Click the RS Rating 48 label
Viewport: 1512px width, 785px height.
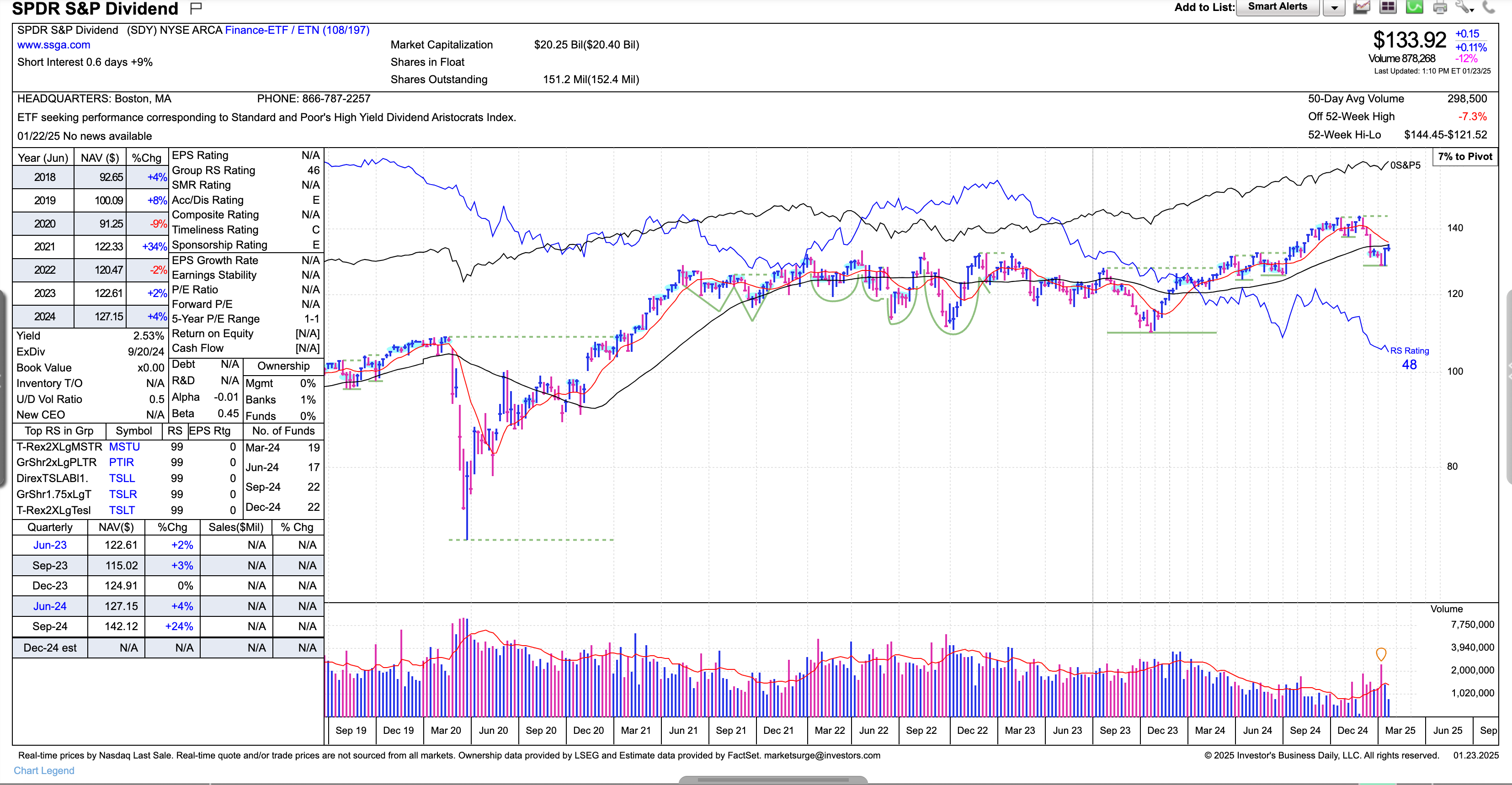[1409, 358]
